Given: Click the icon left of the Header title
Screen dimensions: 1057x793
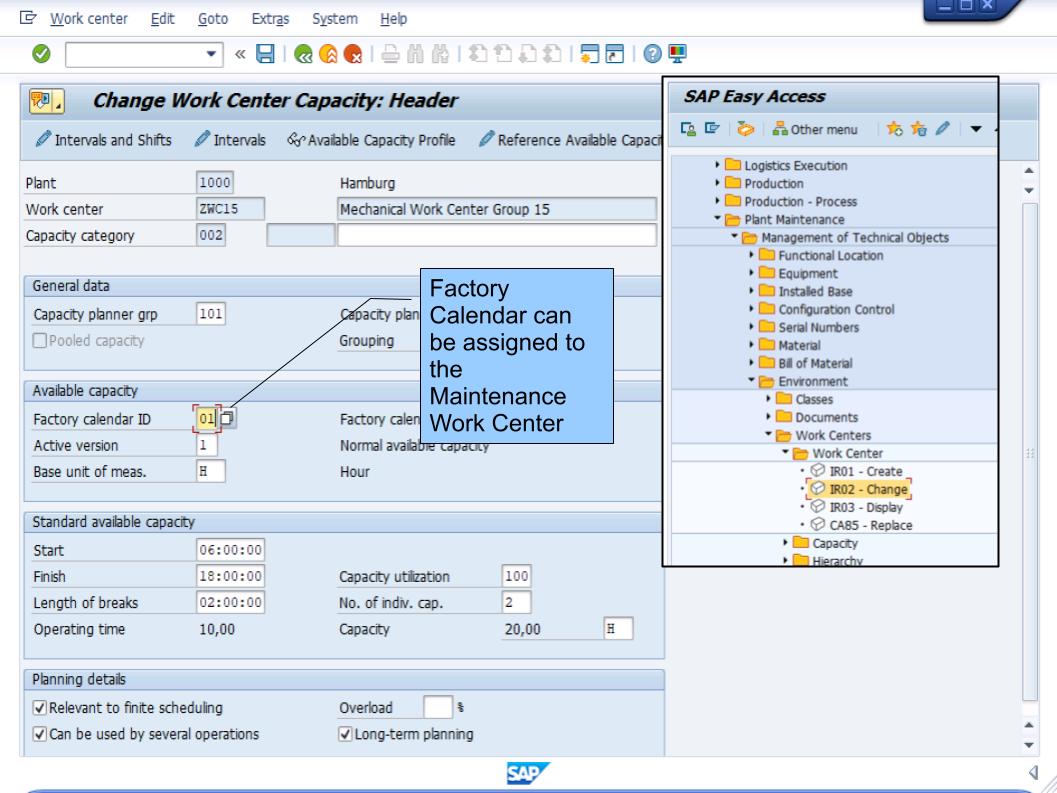Looking at the screenshot, I should click(x=46, y=101).
